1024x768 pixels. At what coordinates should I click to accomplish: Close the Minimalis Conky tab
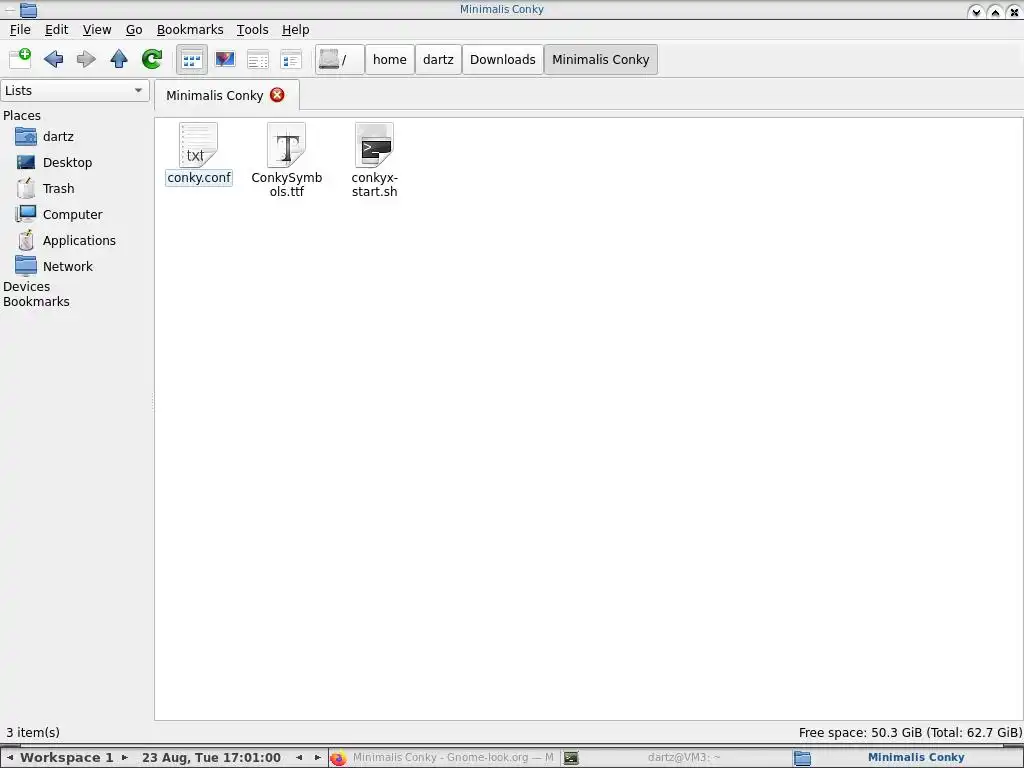(278, 95)
